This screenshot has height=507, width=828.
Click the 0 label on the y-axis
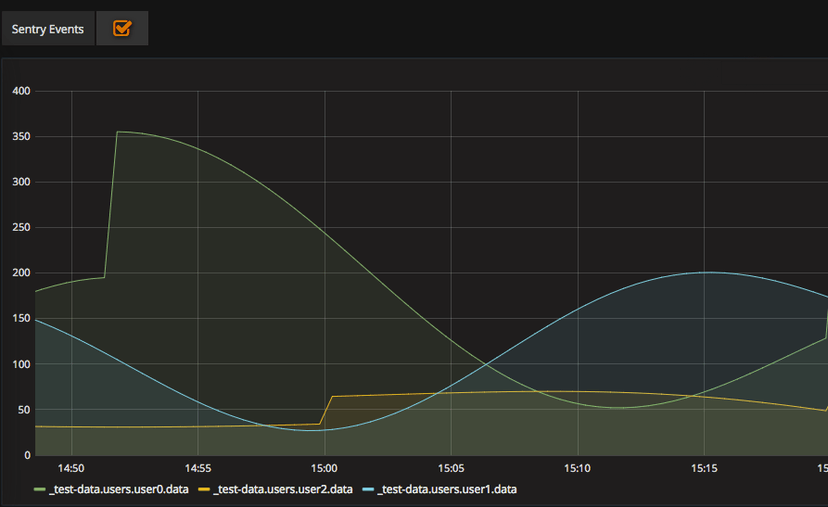click(x=26, y=455)
